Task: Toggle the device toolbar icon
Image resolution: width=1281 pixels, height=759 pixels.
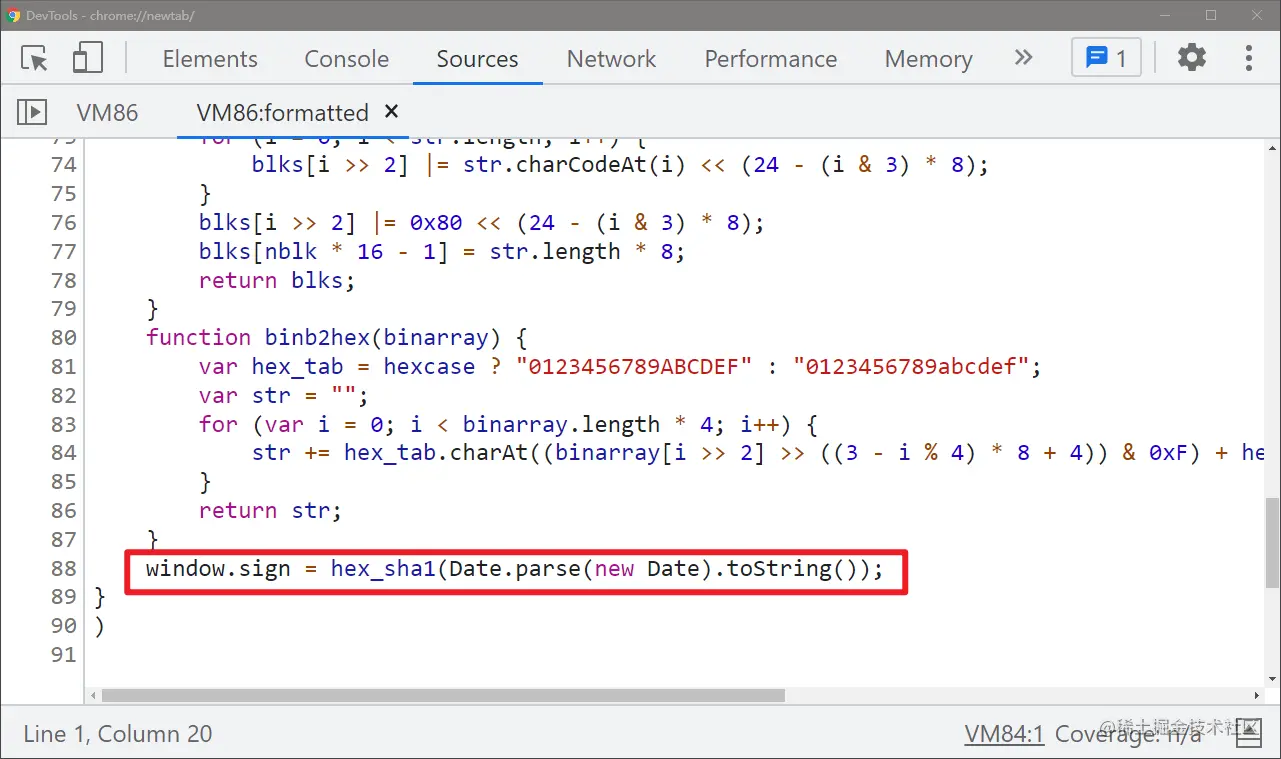Action: click(x=88, y=58)
